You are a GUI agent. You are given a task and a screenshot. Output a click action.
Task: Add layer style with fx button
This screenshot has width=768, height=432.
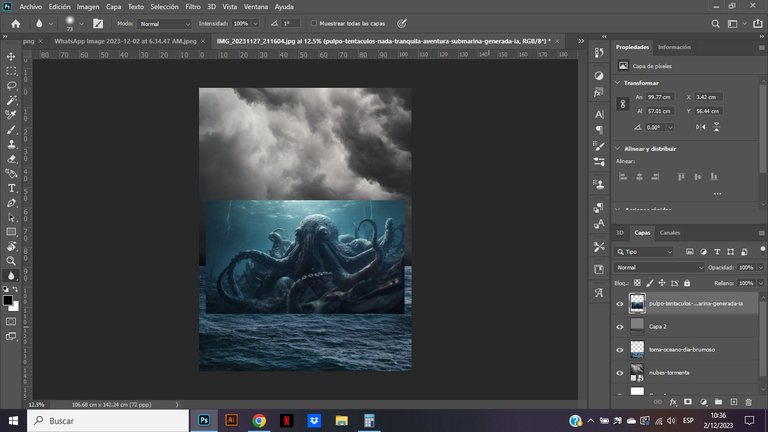[673, 402]
